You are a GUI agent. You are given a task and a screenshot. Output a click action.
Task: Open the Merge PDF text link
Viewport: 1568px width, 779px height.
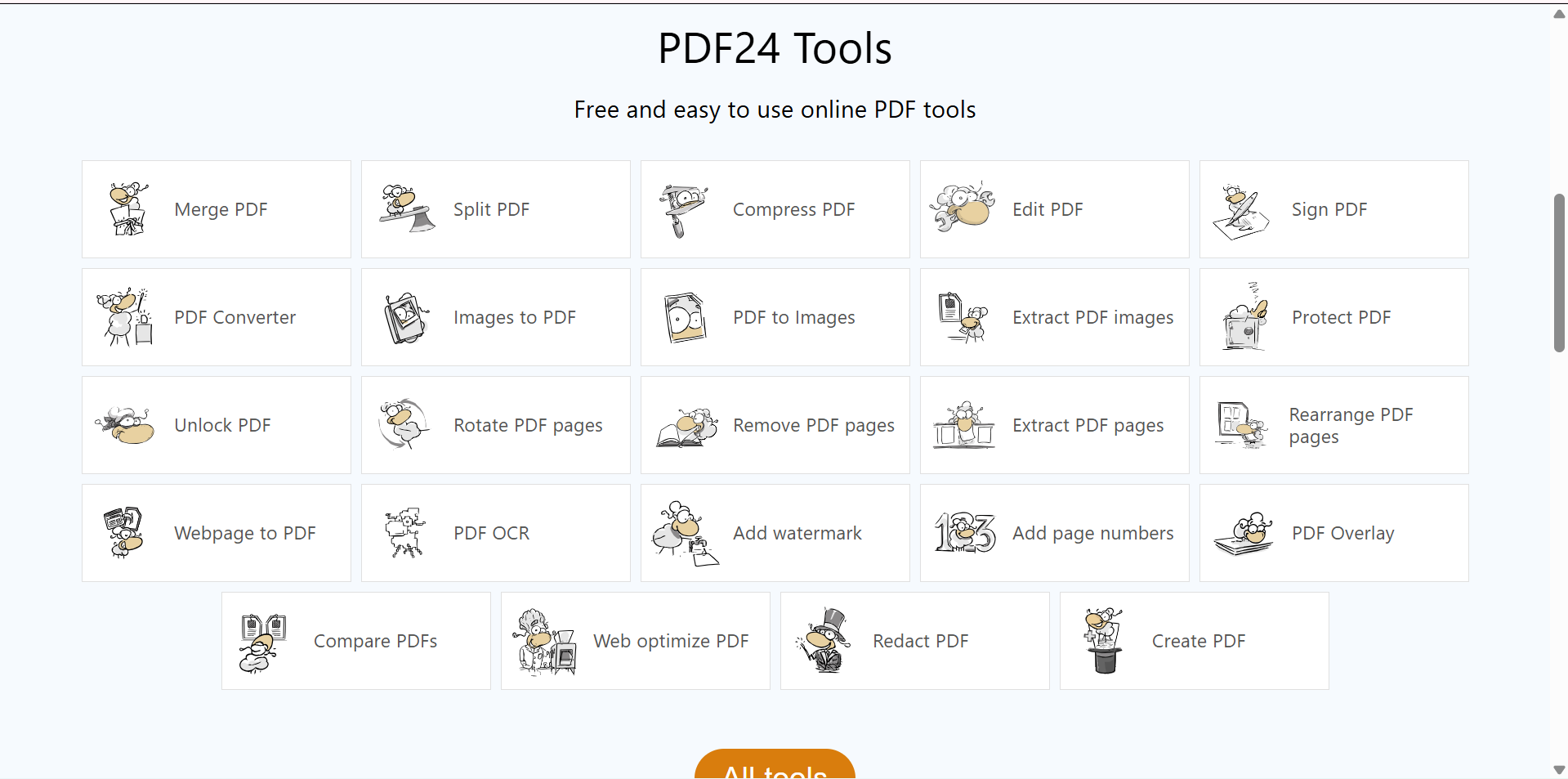(x=221, y=209)
